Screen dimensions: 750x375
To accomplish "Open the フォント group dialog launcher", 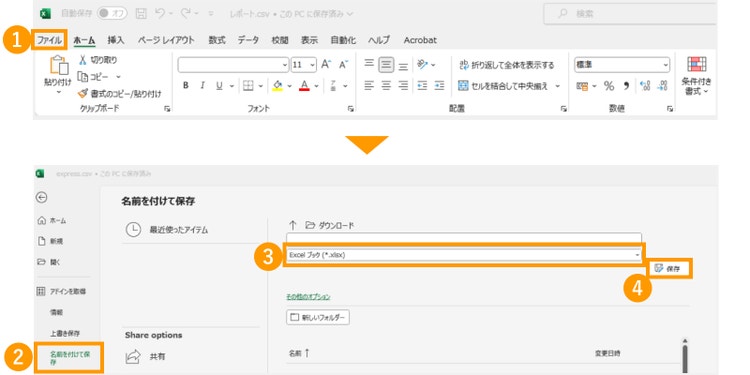I will tap(351, 109).
